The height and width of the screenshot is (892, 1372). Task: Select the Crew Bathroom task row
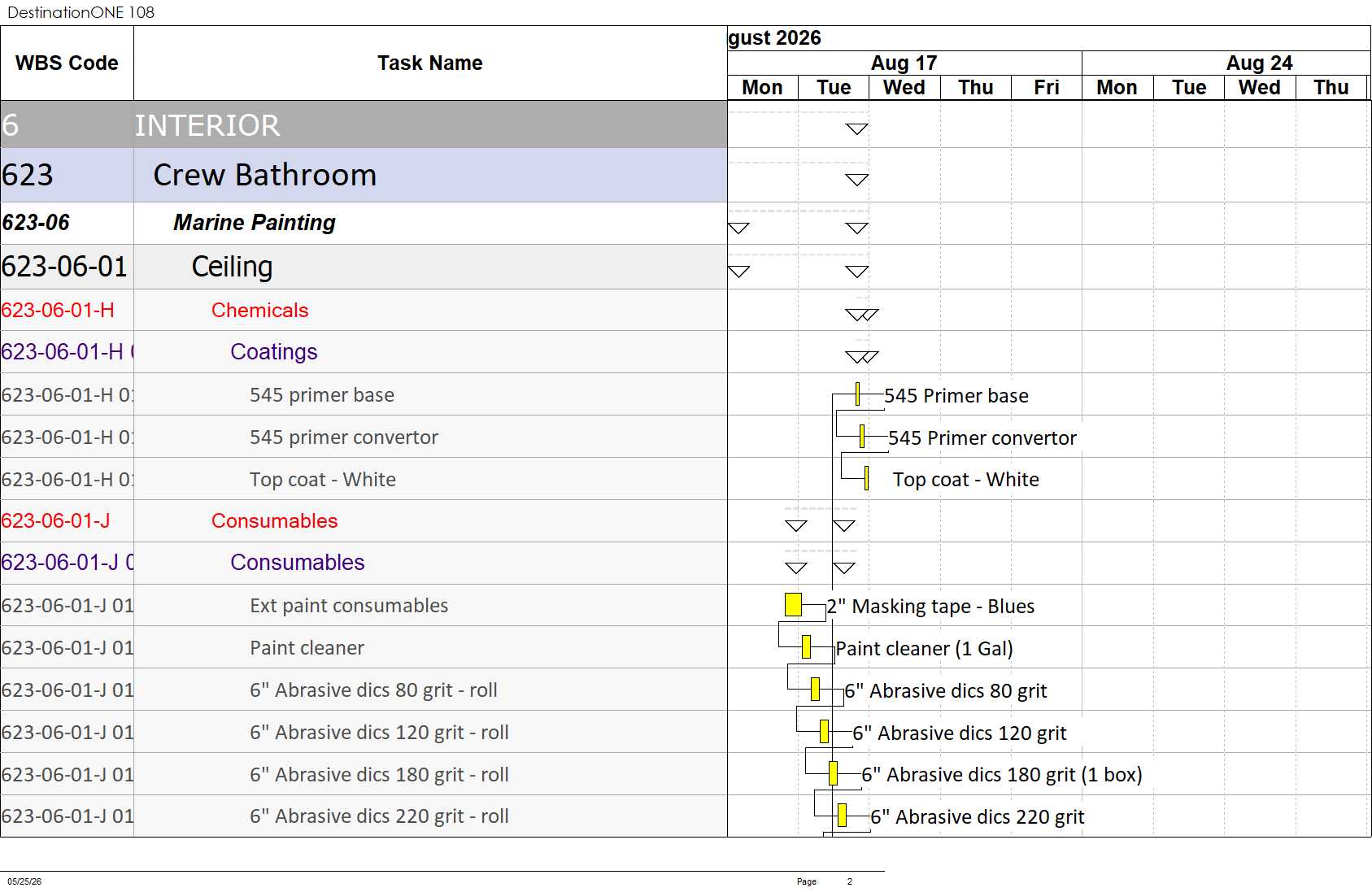pyautogui.click(x=364, y=175)
